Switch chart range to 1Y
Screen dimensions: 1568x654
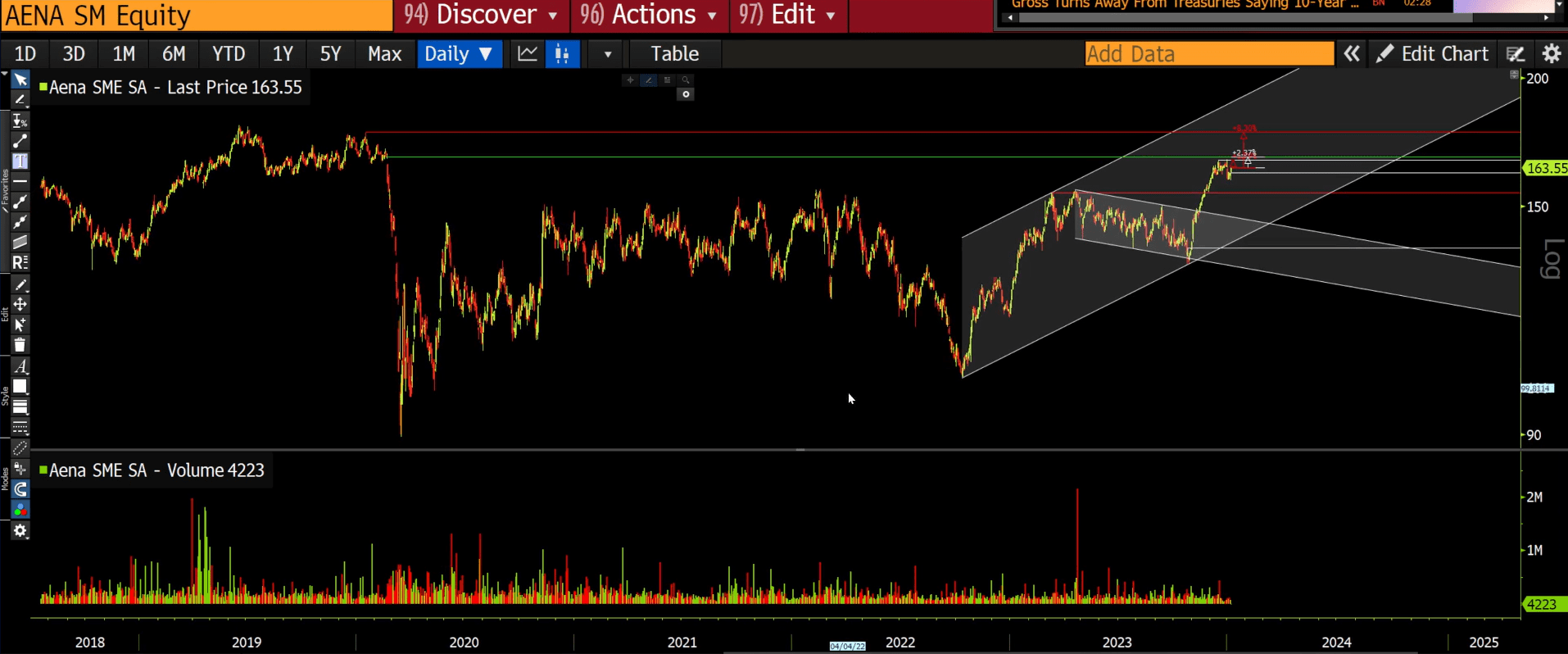click(283, 54)
